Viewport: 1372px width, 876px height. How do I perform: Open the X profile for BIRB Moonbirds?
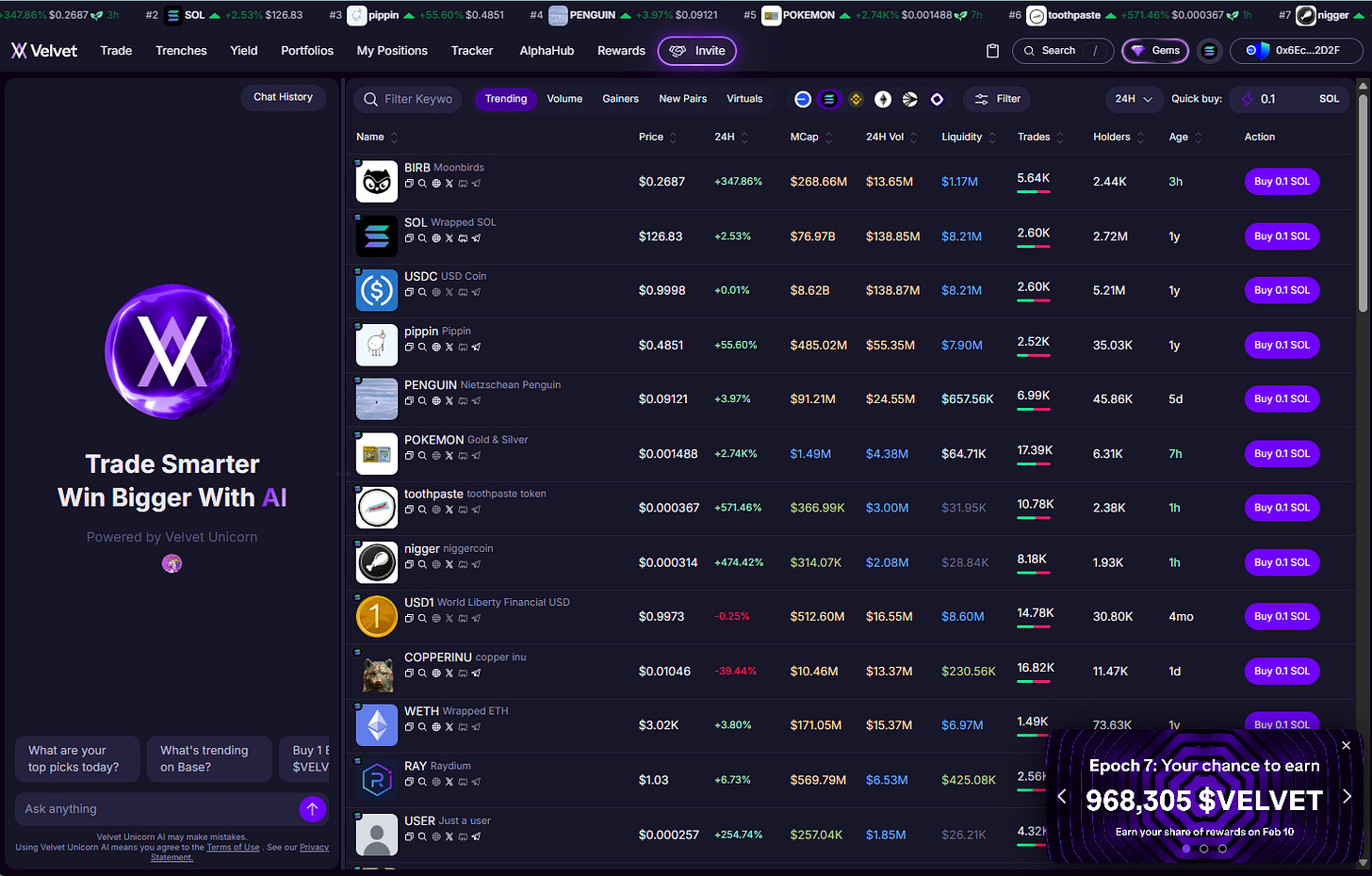tap(449, 184)
